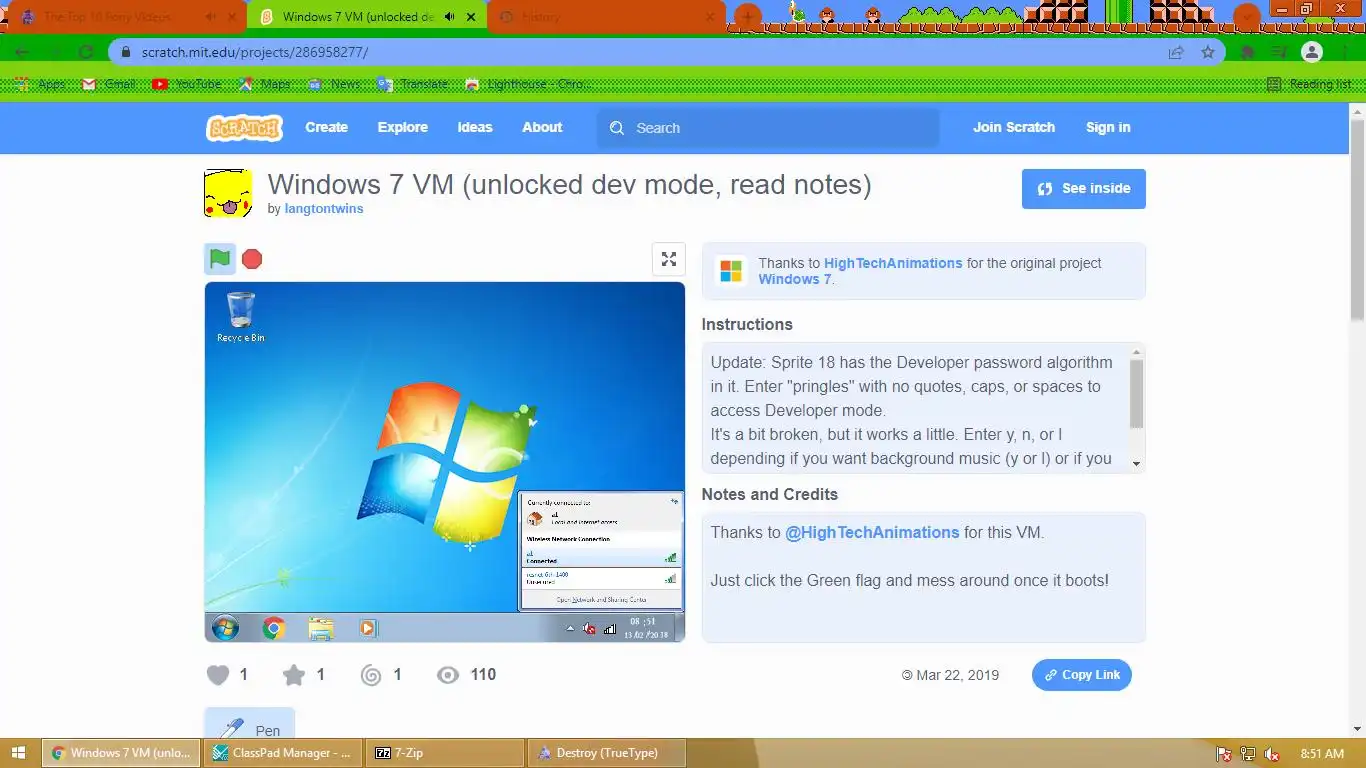Mute audio on the Windows 7 VM tab

450,17
